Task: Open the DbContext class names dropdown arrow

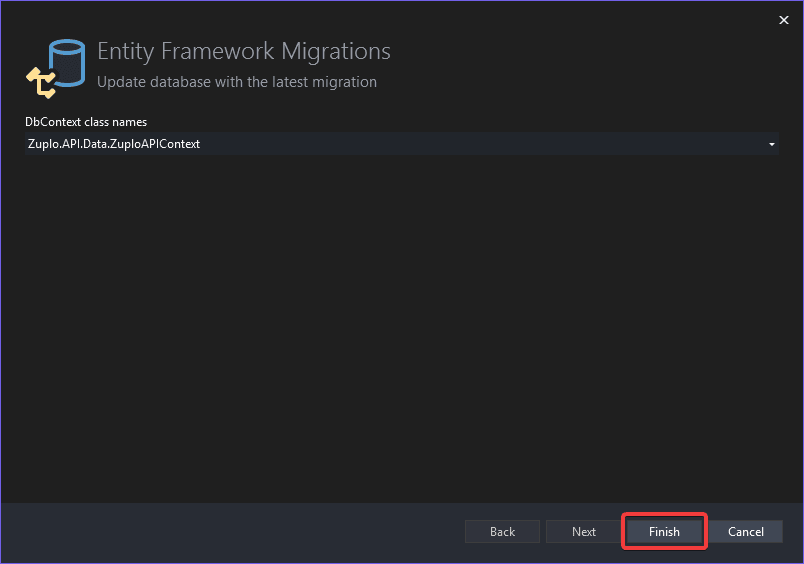Action: 771,144
